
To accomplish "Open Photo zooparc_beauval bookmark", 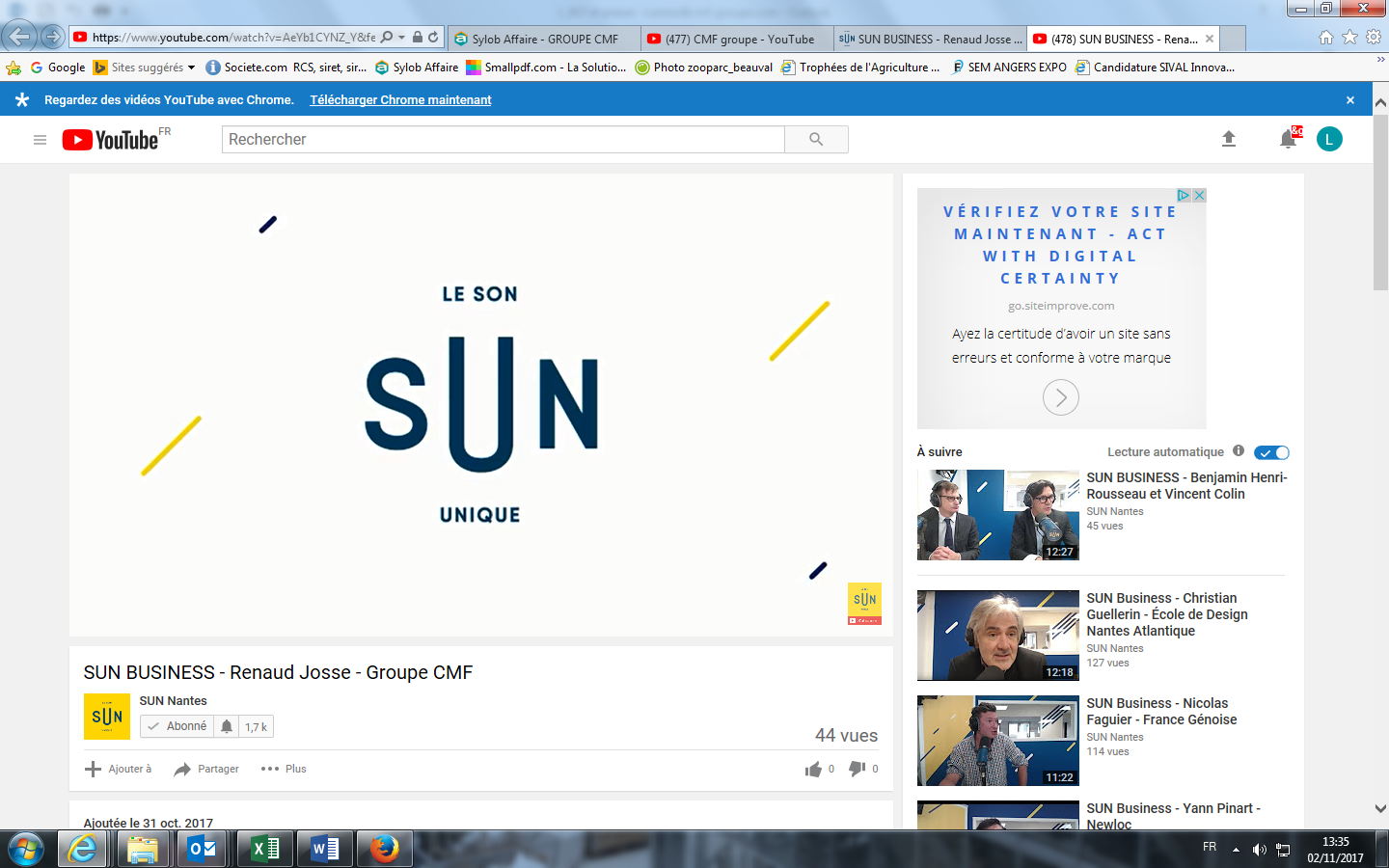I will (704, 68).
